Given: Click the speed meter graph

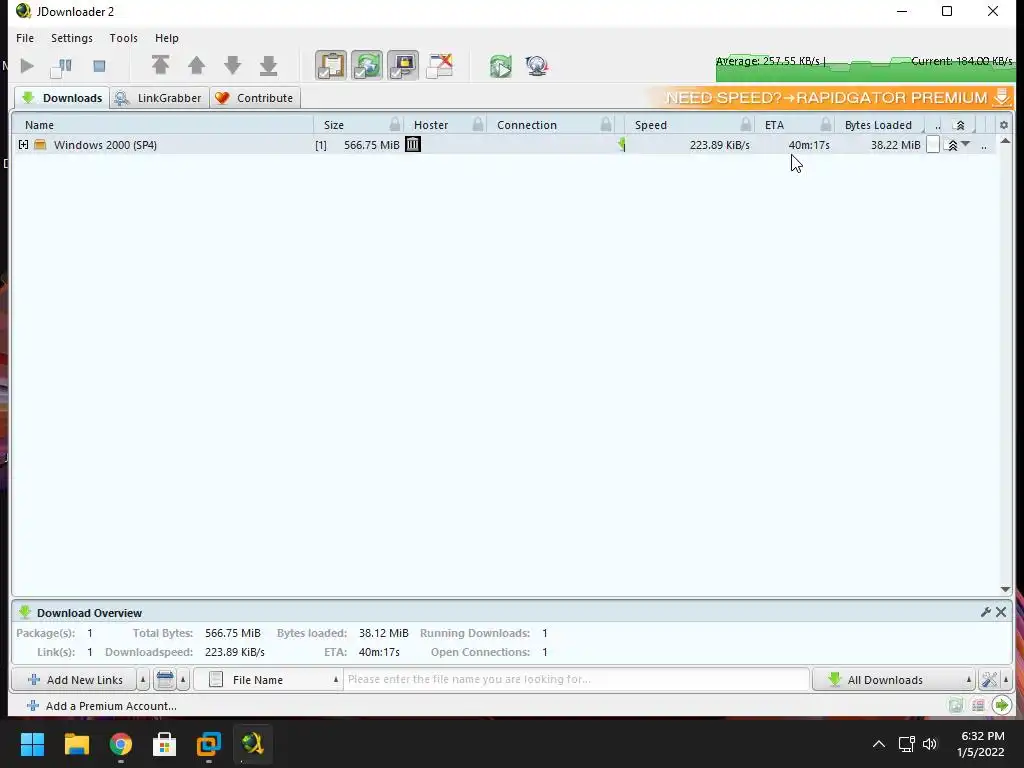Looking at the screenshot, I should (865, 67).
